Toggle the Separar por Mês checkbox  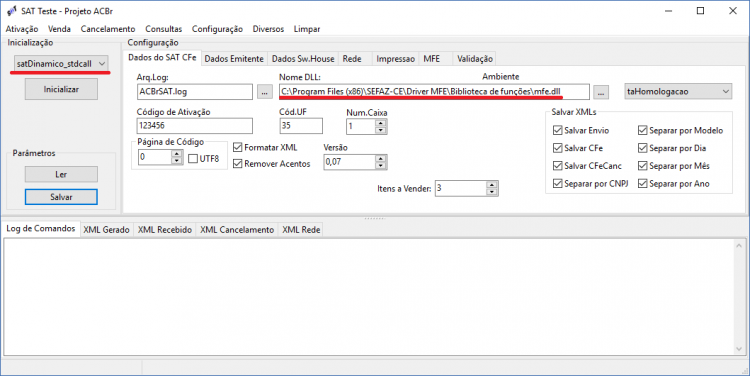click(x=642, y=166)
